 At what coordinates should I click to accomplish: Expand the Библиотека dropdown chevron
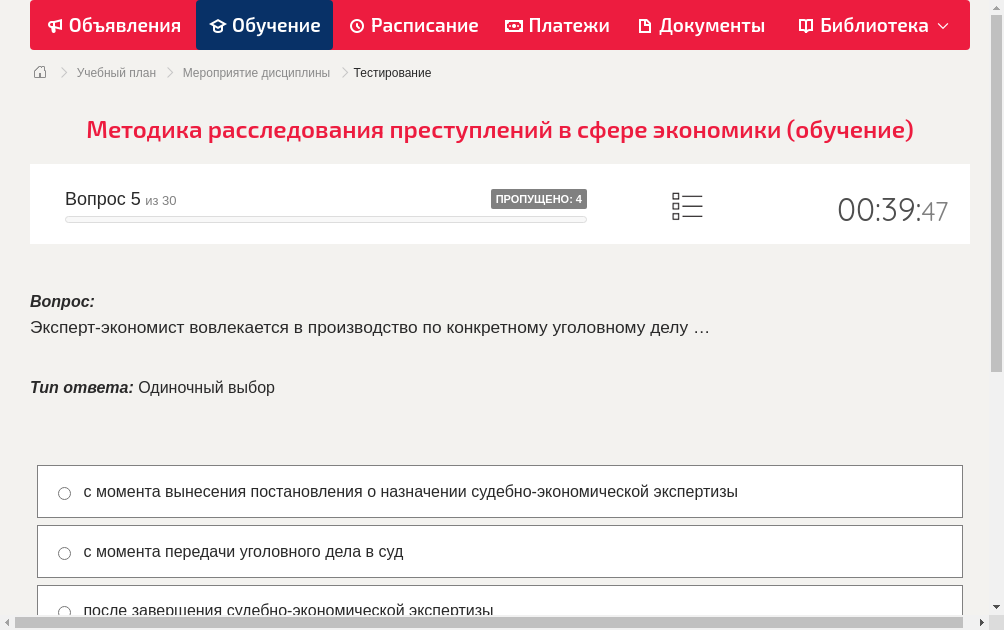click(x=943, y=25)
